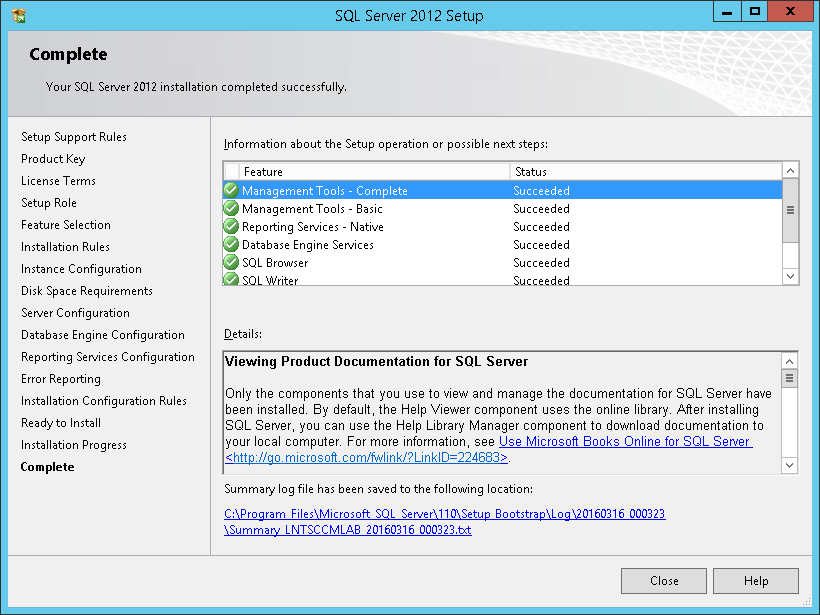Click Installation Rules step in sidebar
The width and height of the screenshot is (820, 615).
tap(65, 247)
